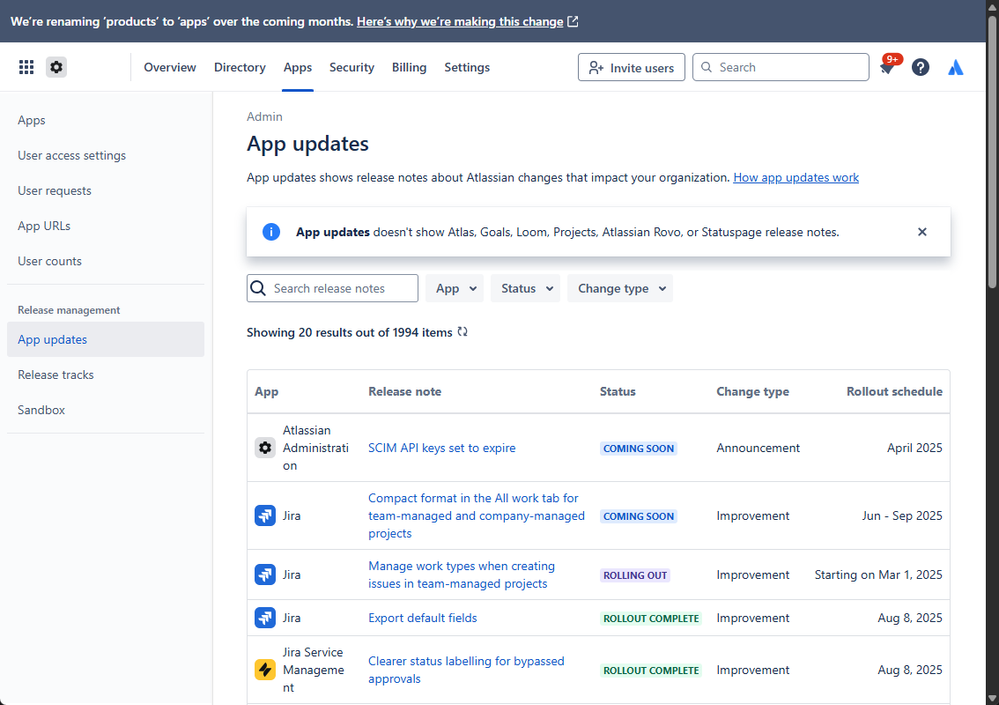The image size is (999, 705).
Task: Click the Jira icon in Manage work types row
Action: (x=265, y=574)
